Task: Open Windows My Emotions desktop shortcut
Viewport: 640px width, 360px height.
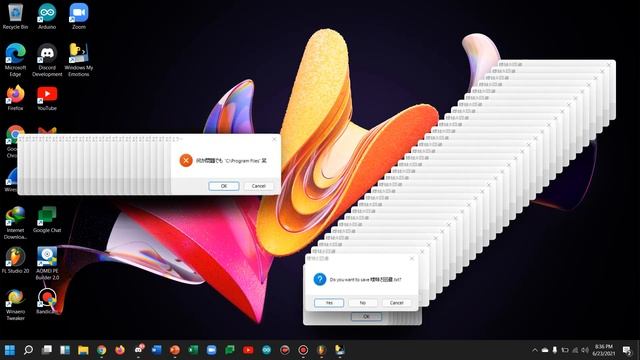Action: coord(79,60)
